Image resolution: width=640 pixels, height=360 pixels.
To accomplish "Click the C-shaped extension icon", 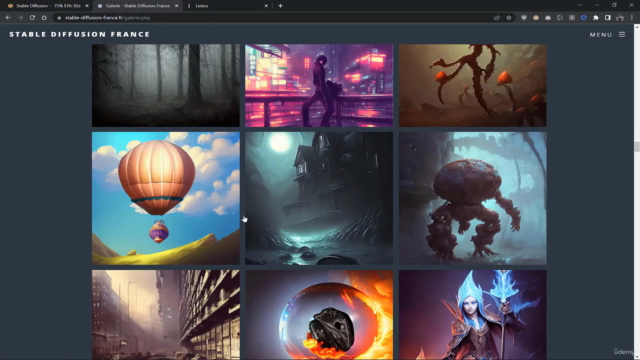I will coord(560,18).
